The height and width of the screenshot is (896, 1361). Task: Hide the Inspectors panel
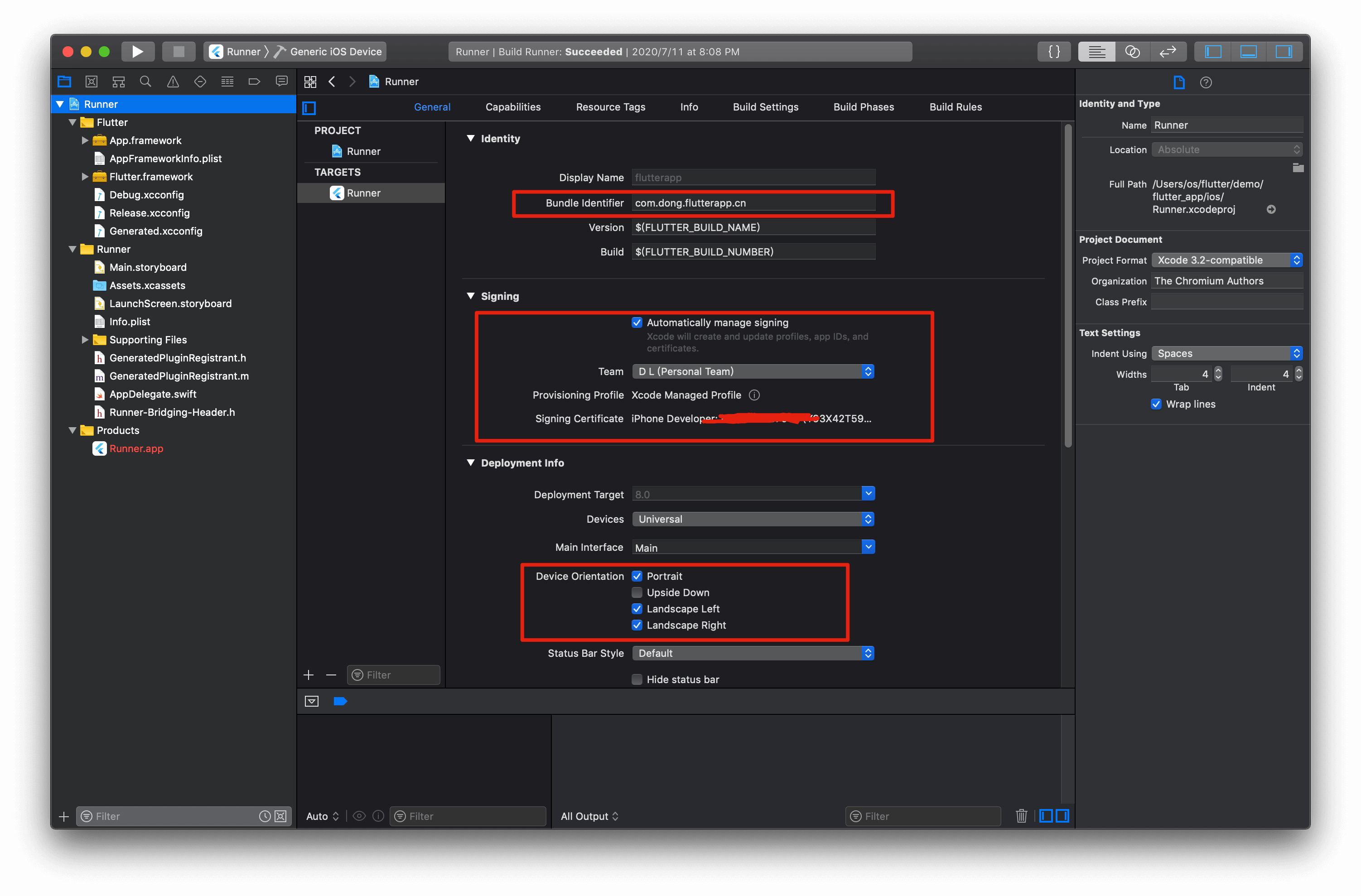click(x=1284, y=52)
